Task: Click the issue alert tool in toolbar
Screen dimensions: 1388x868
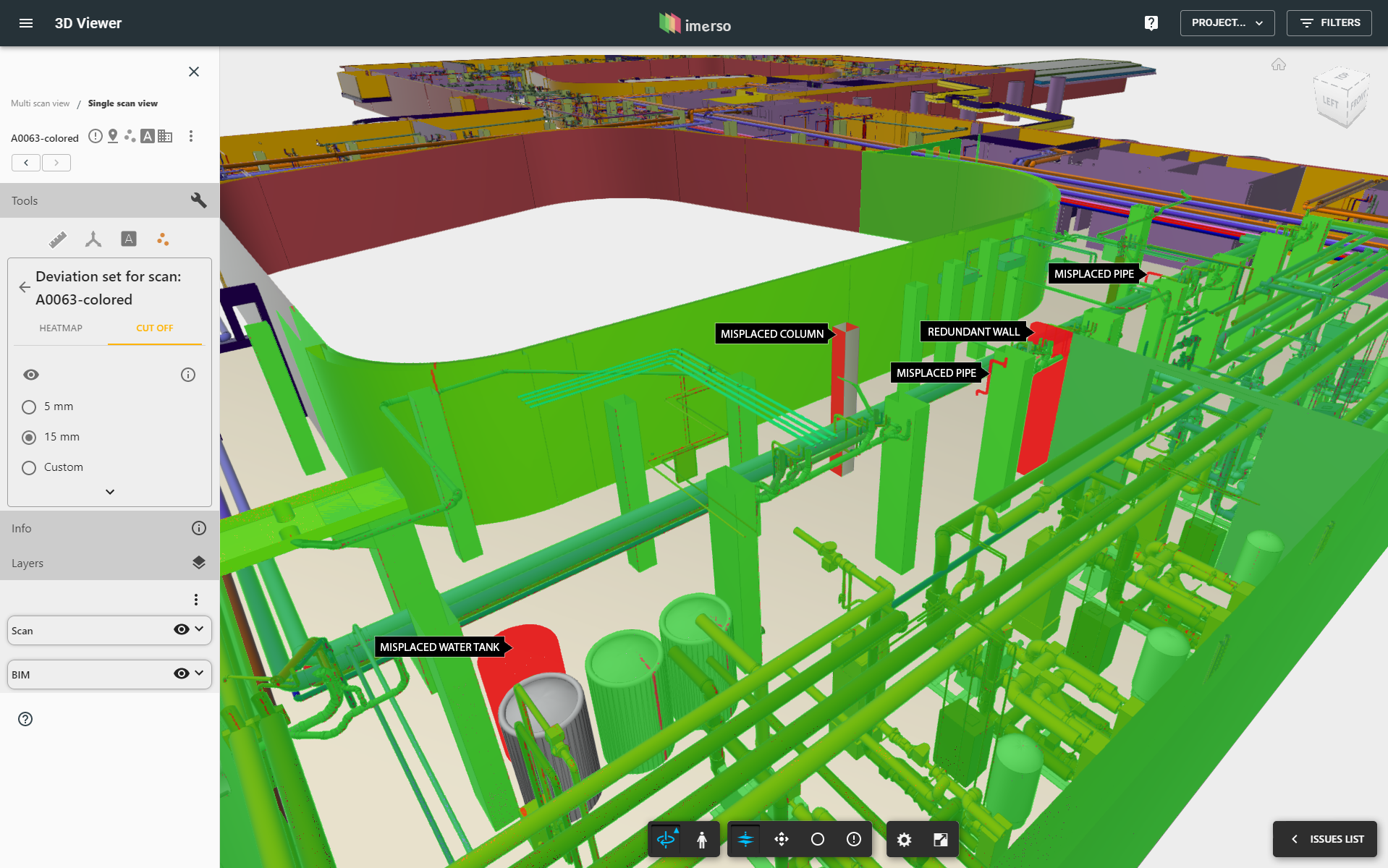Action: click(x=854, y=839)
